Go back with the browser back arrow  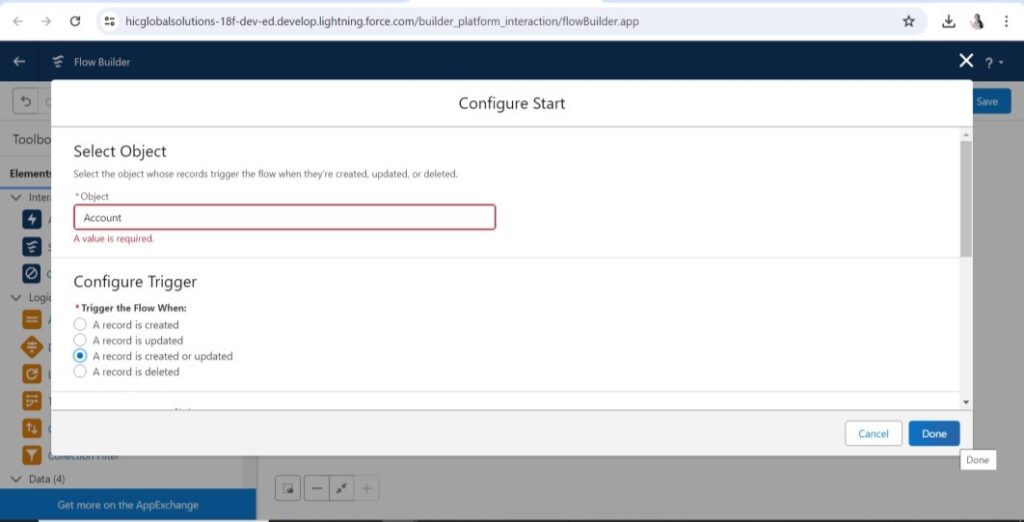coord(18,22)
